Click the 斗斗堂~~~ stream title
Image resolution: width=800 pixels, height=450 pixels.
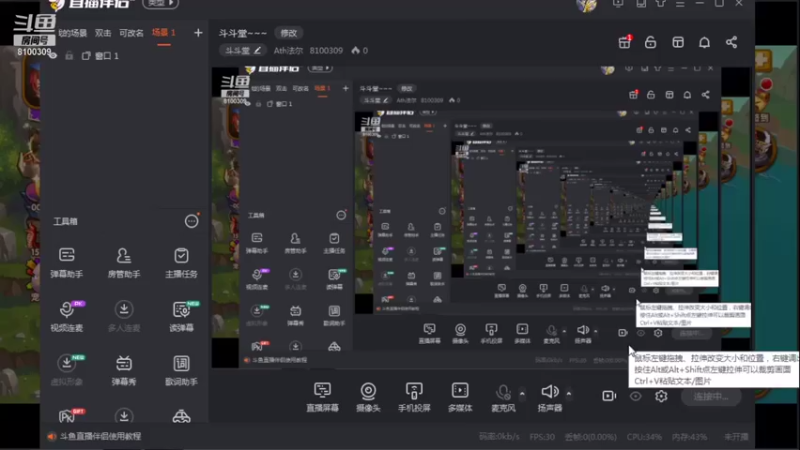tap(243, 33)
